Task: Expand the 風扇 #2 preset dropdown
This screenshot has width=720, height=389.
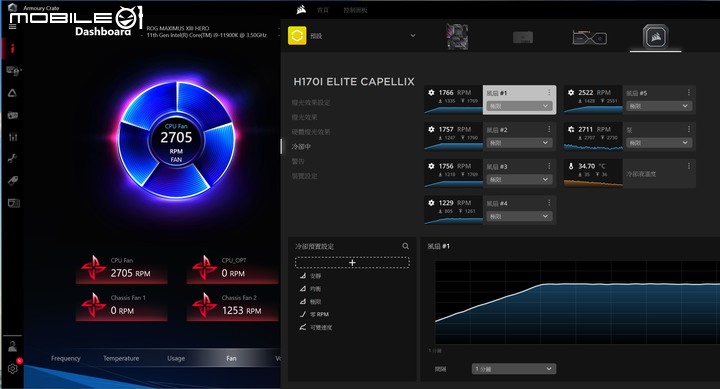Action: pyautogui.click(x=518, y=143)
